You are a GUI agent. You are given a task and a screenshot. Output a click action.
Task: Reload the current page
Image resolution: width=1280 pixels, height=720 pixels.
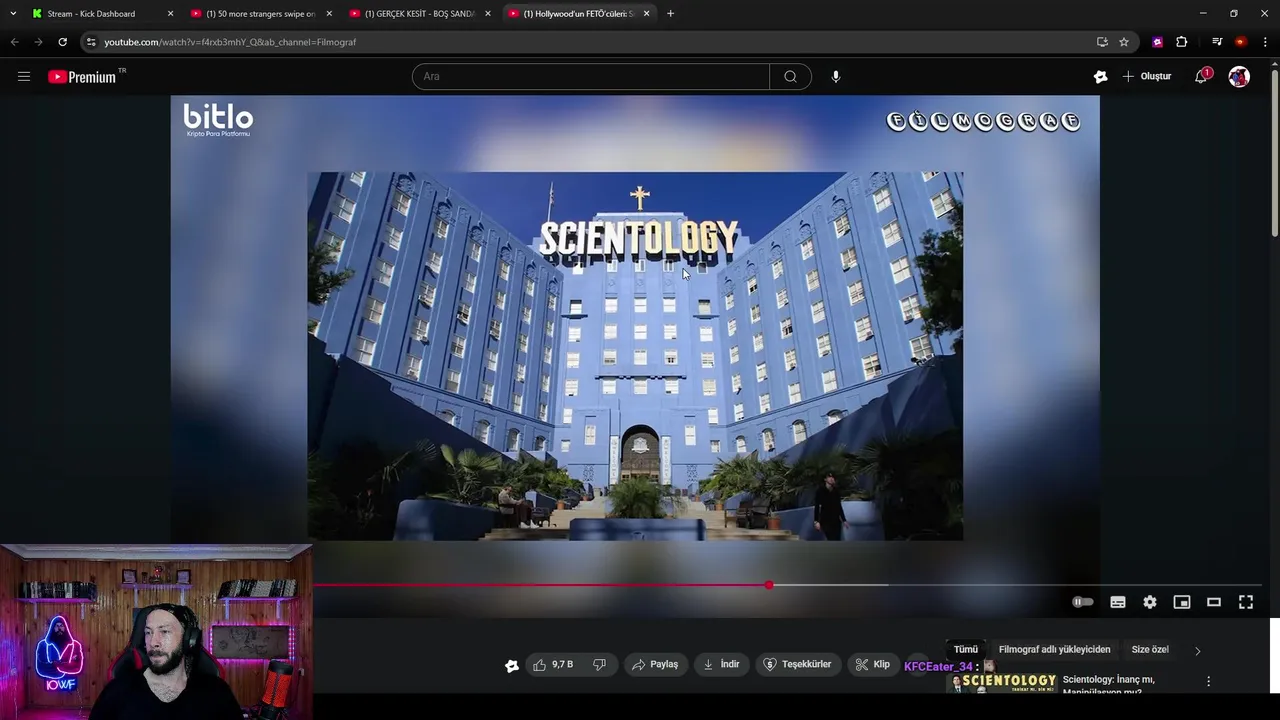click(62, 42)
